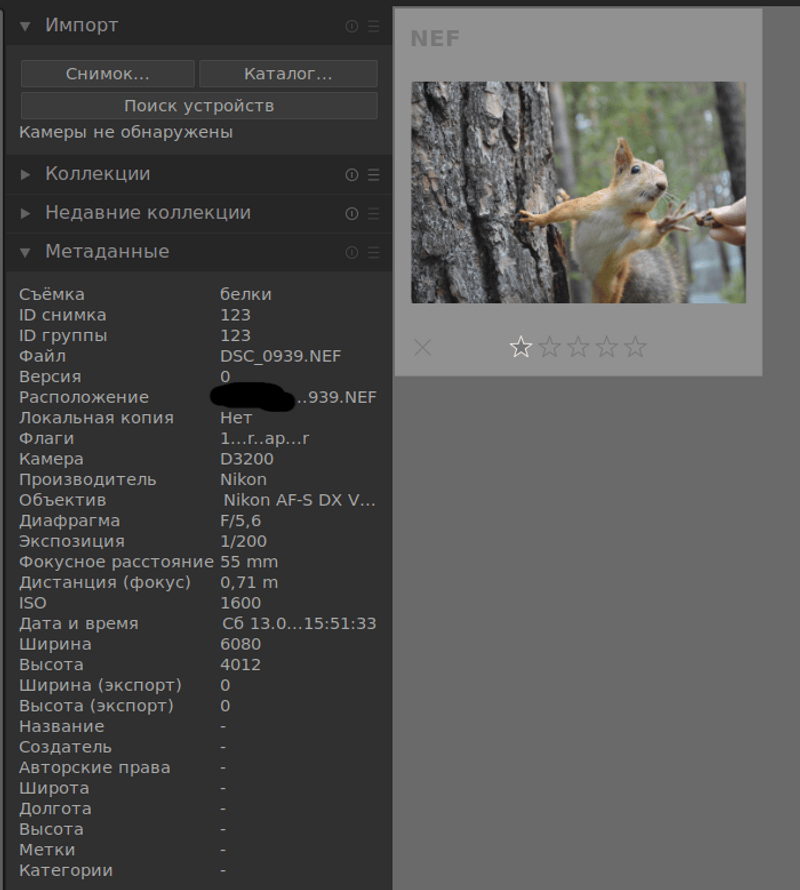The image size is (800, 890).
Task: Click the Каталог... import button
Action: click(x=288, y=74)
